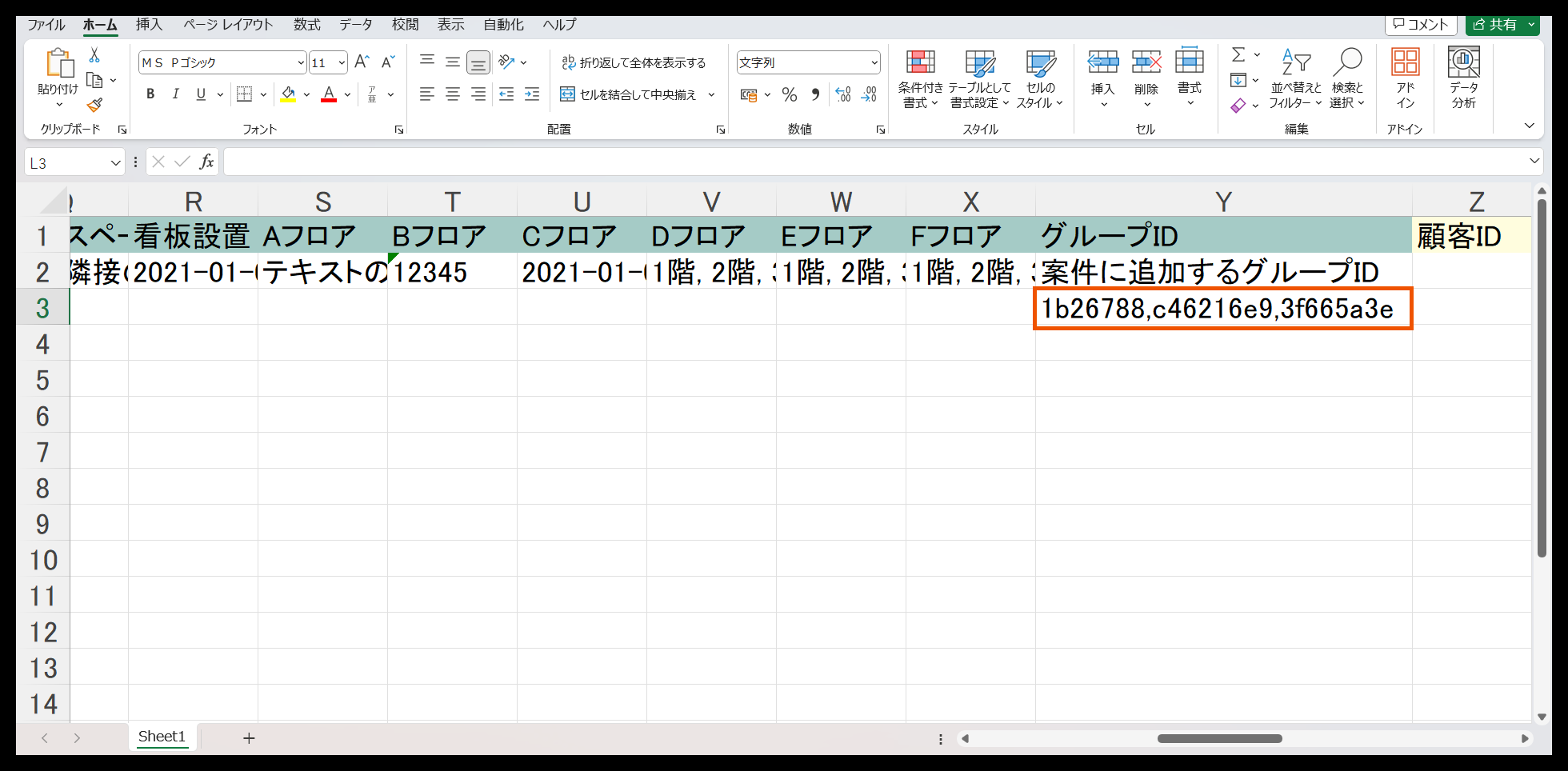Apply underline to the text

click(x=199, y=94)
